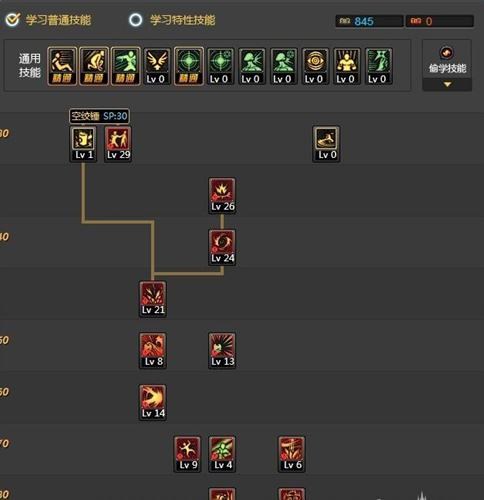Click the Lv 13 radiating skill icon
The height and width of the screenshot is (500, 484).
coord(222,351)
